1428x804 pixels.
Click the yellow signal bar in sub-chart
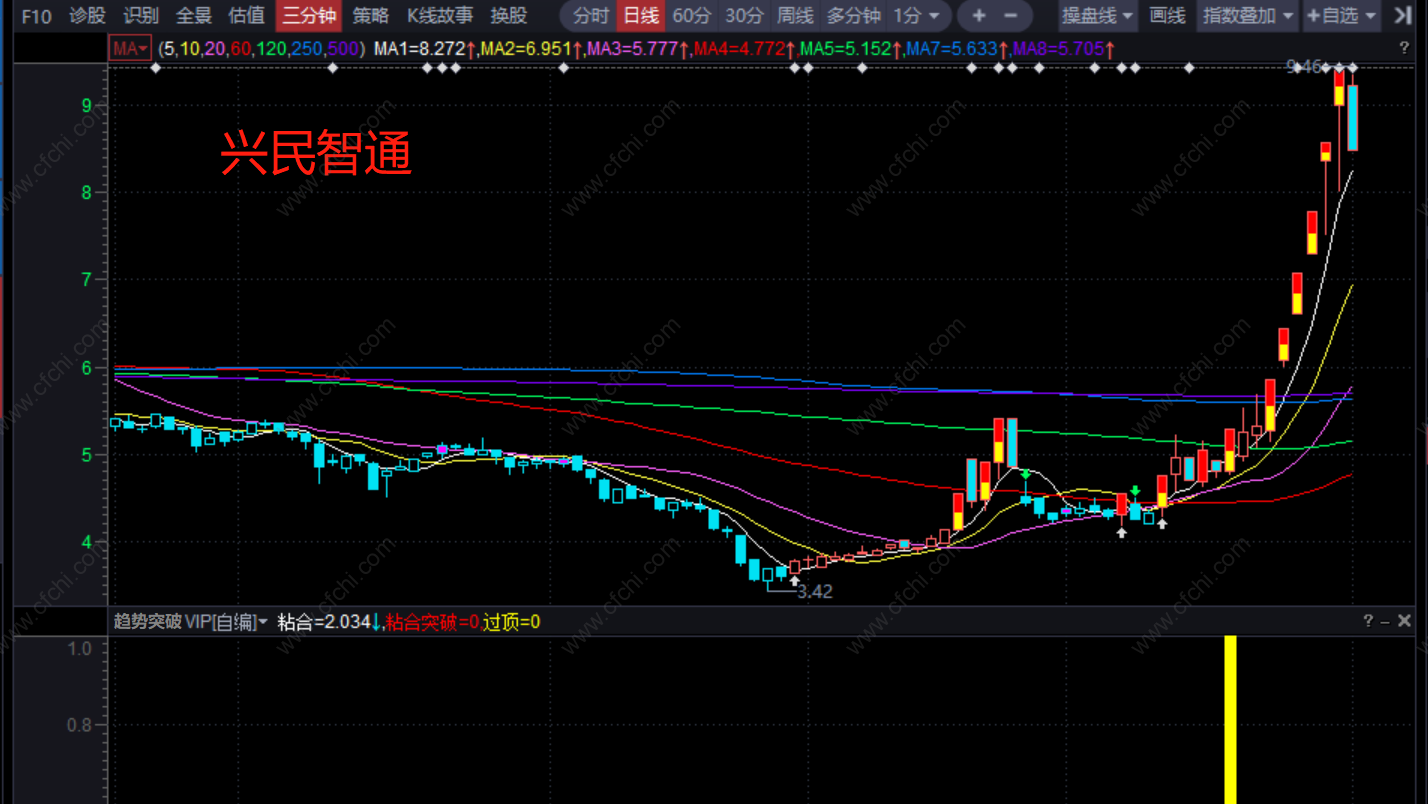pyautogui.click(x=1231, y=719)
